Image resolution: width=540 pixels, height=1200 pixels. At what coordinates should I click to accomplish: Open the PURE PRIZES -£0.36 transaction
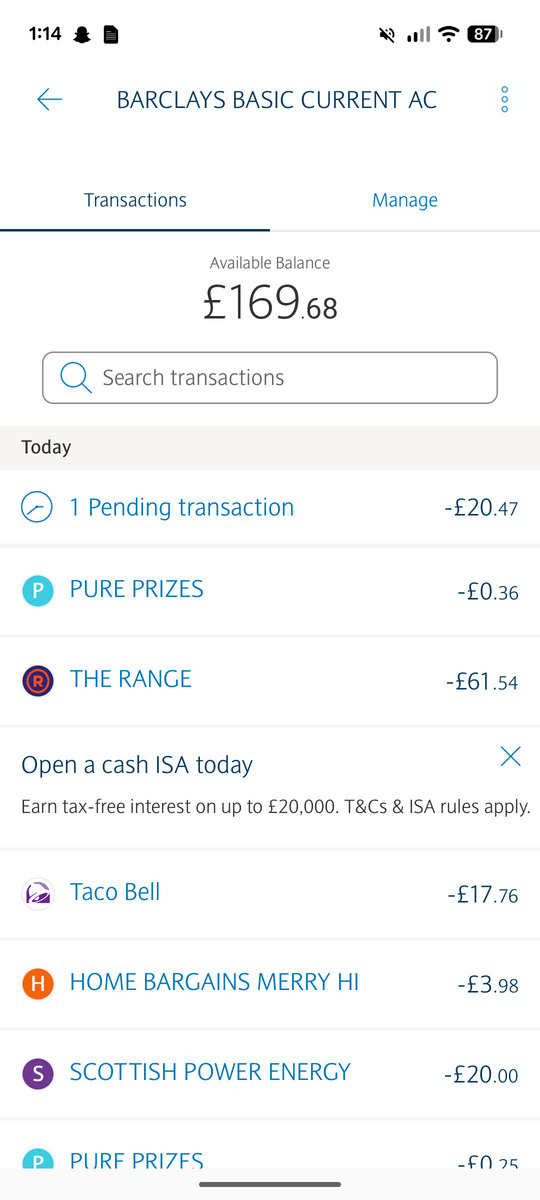pyautogui.click(x=270, y=591)
